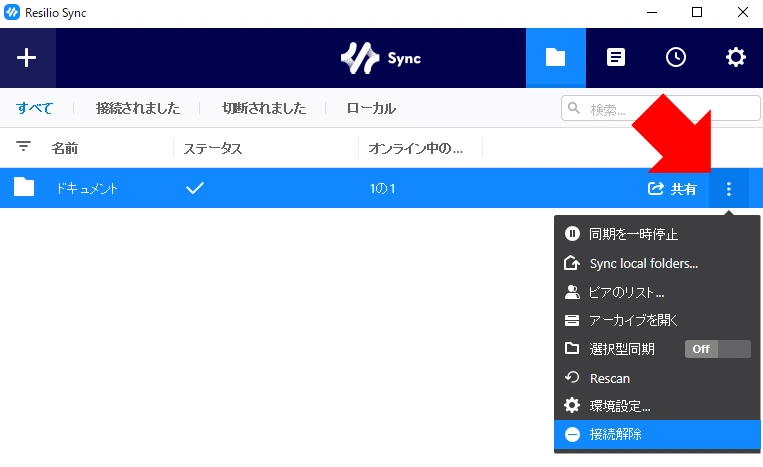Viewport: 763px width, 467px height.
Task: Click the minus disconnect icon
Action: click(572, 434)
